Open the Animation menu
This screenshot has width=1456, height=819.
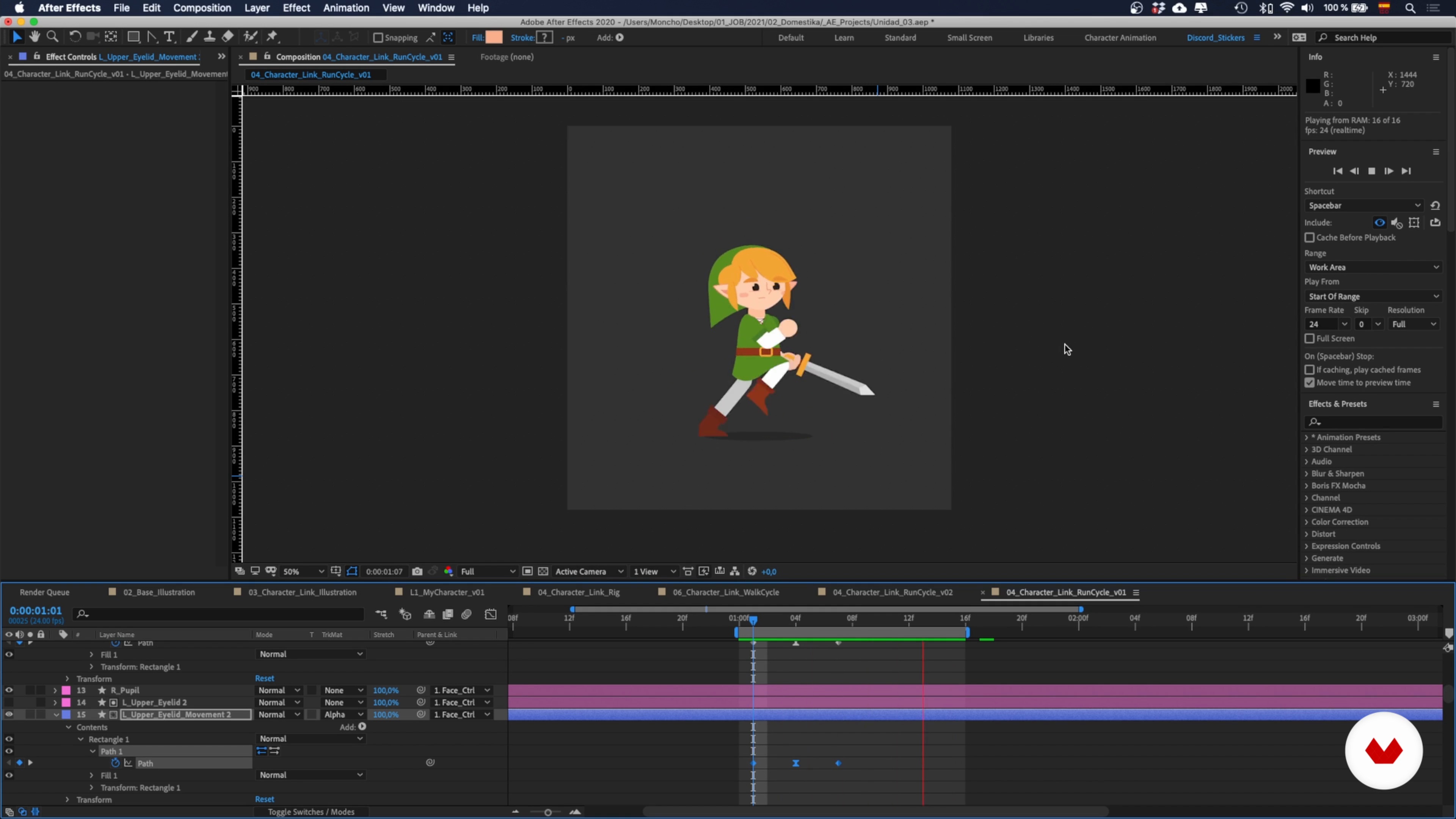tap(346, 8)
